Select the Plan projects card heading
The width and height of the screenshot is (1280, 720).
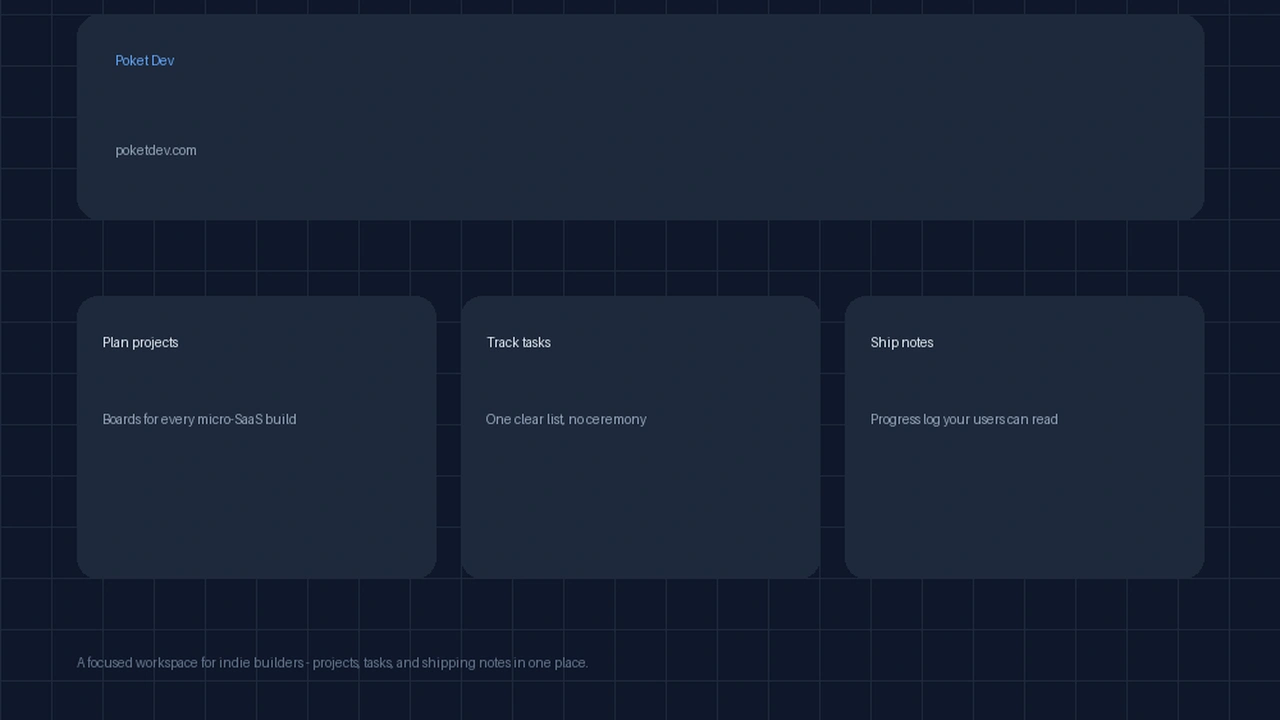140,343
